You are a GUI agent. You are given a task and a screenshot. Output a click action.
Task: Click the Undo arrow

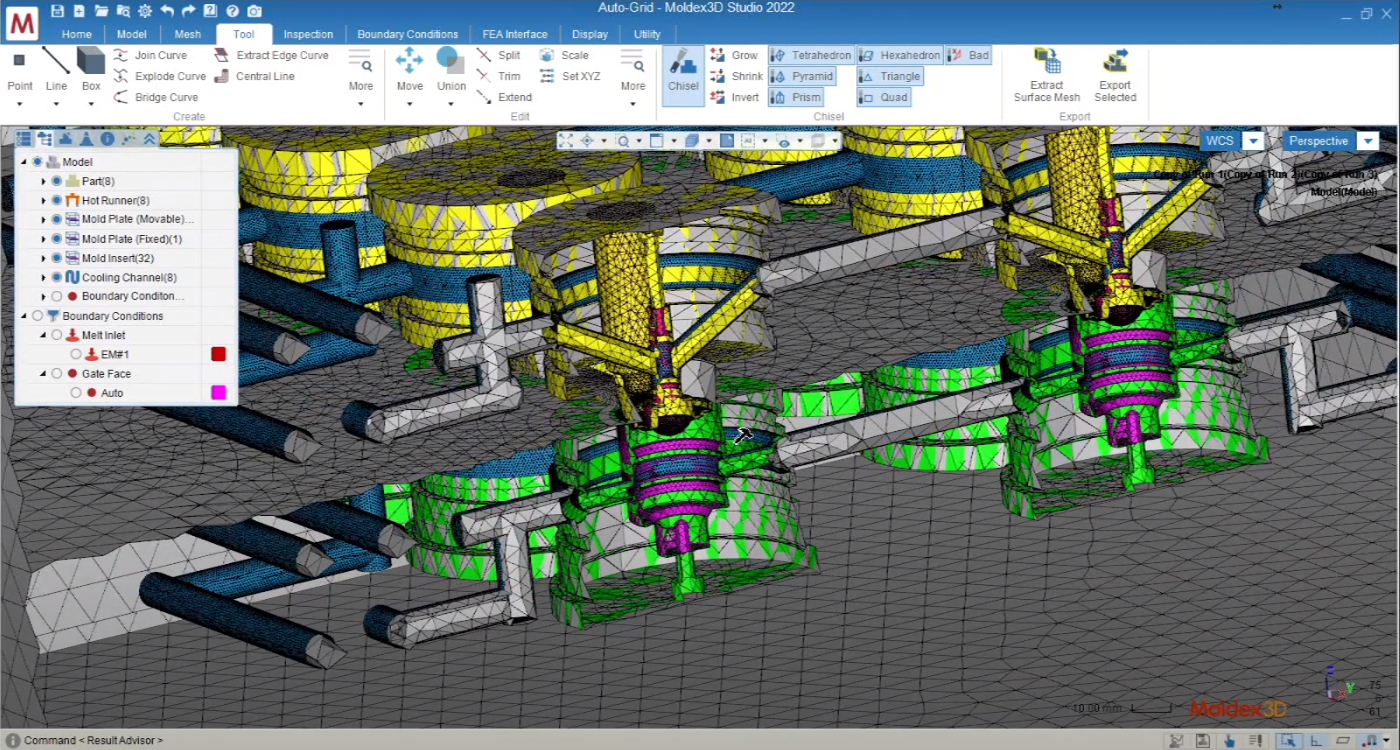(x=167, y=11)
